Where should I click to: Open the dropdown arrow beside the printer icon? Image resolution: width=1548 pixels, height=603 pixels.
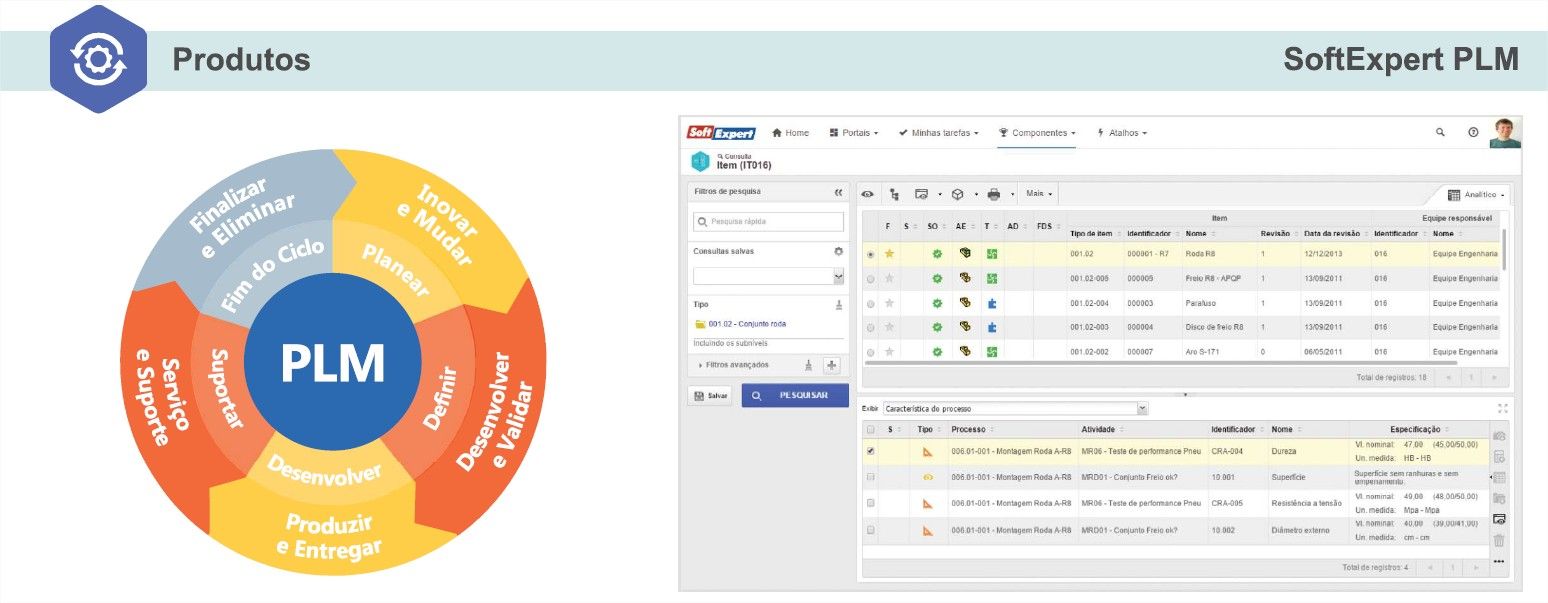point(1012,194)
